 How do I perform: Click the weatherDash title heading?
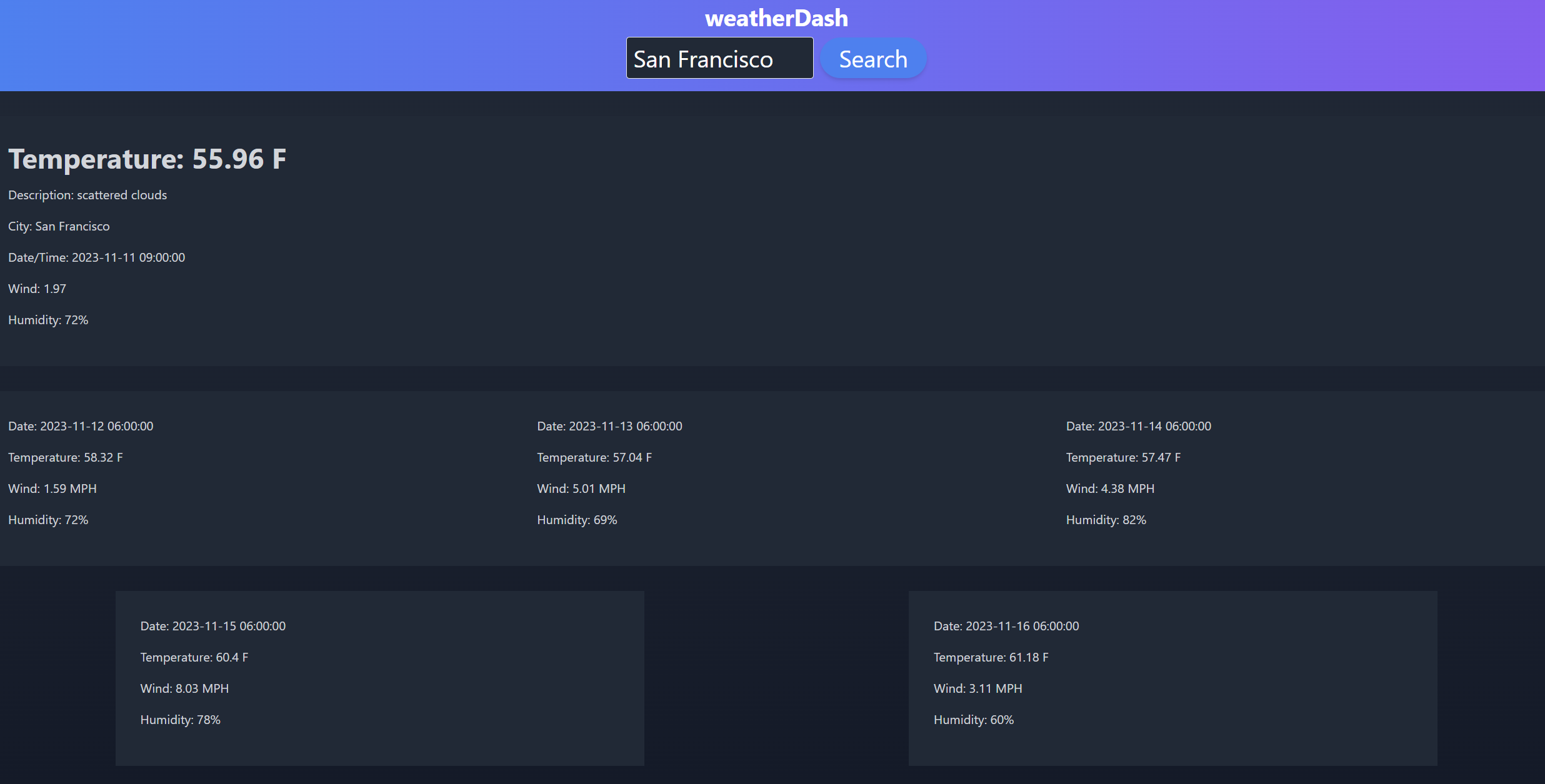tap(776, 18)
